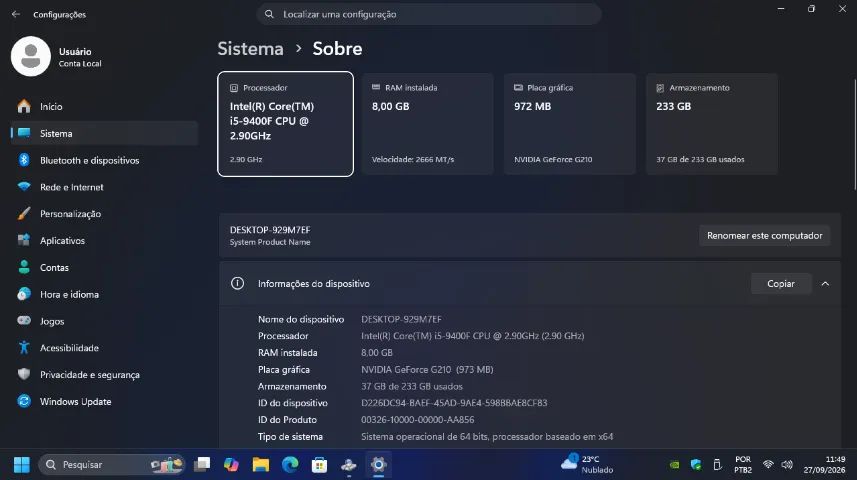Image resolution: width=857 pixels, height=480 pixels.
Task: Open the Windows Start menu
Action: [22, 465]
